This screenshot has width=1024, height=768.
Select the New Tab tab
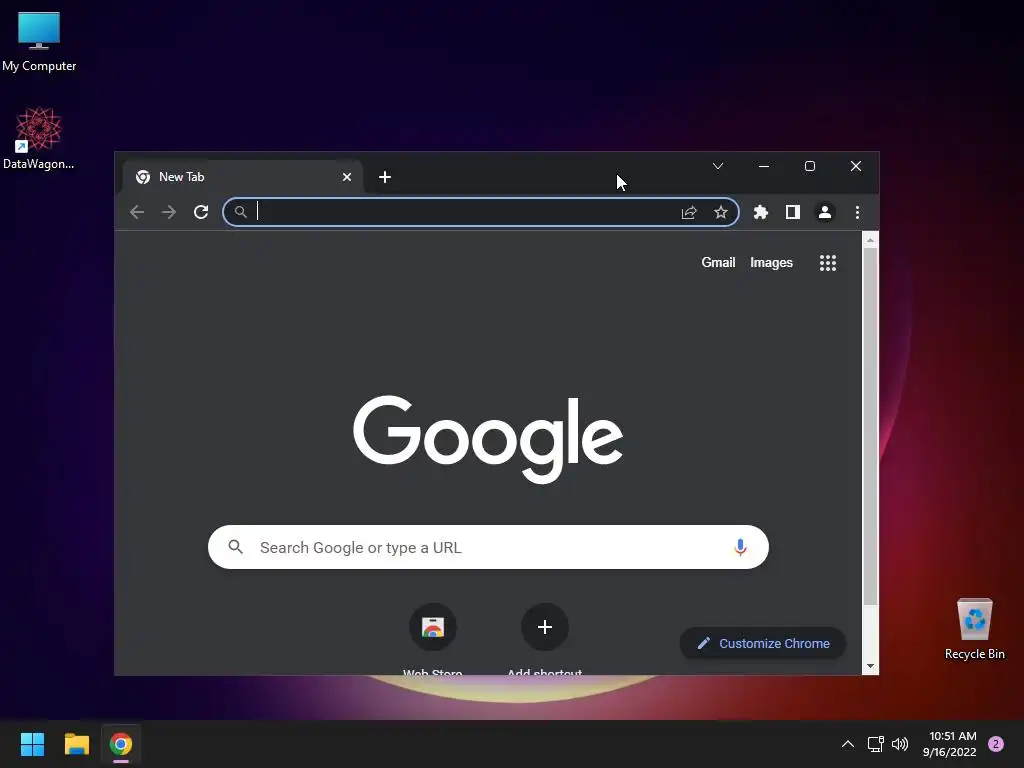pos(242,177)
